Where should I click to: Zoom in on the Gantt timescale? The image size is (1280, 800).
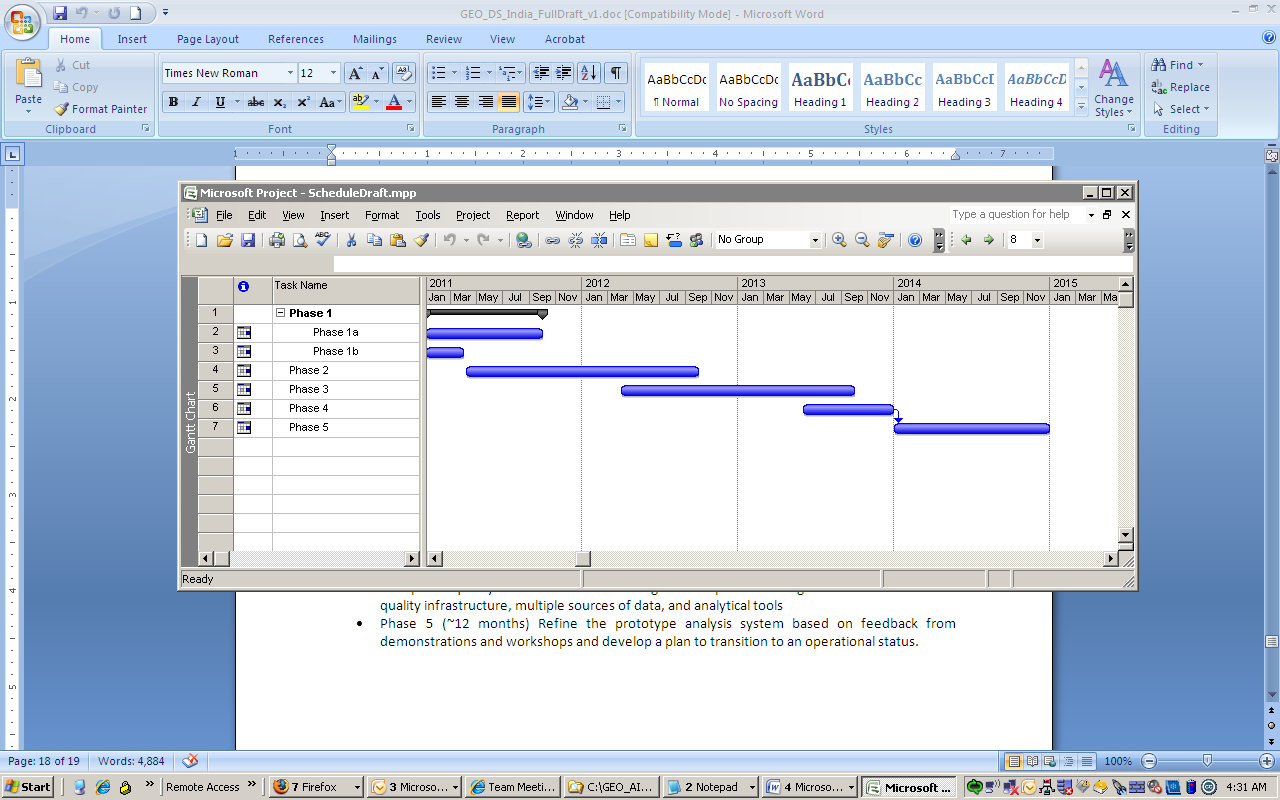839,240
